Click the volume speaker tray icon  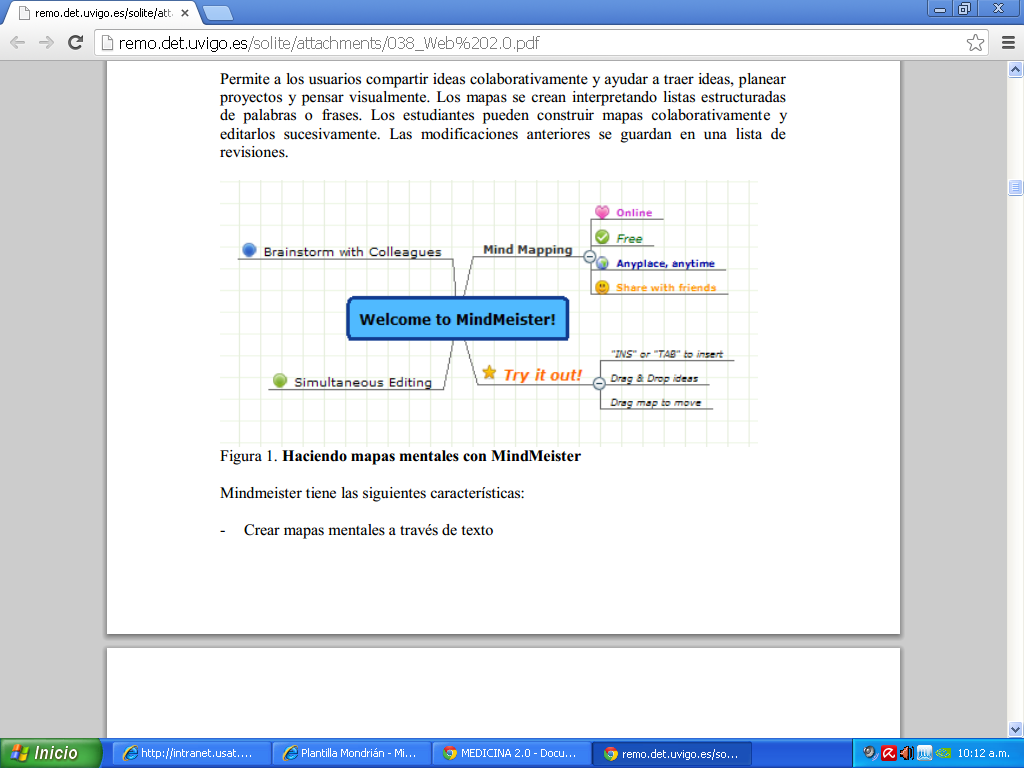[x=906, y=754]
